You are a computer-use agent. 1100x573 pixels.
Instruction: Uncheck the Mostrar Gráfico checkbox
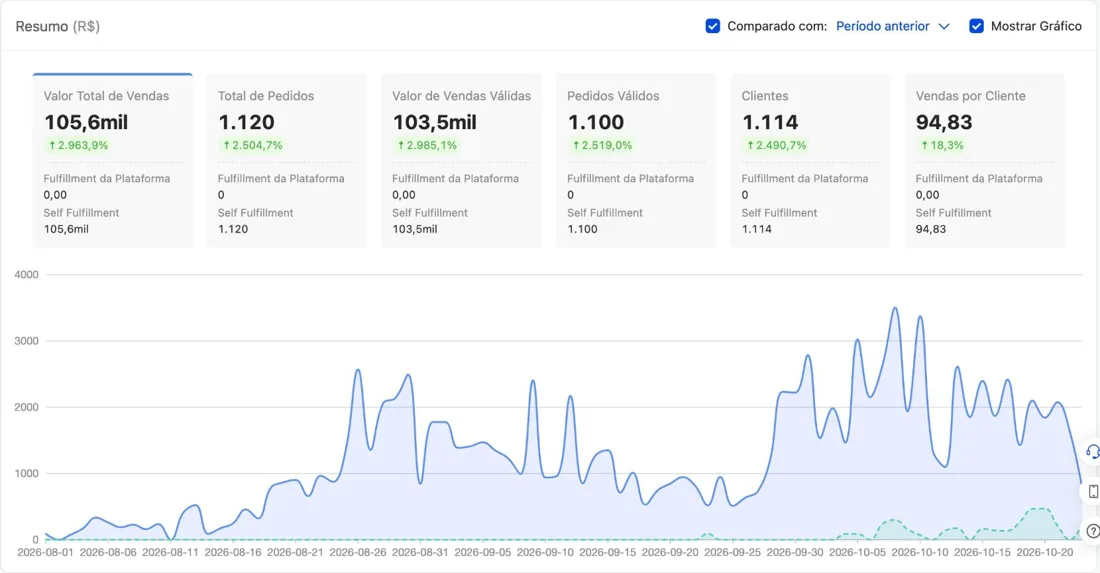(977, 26)
